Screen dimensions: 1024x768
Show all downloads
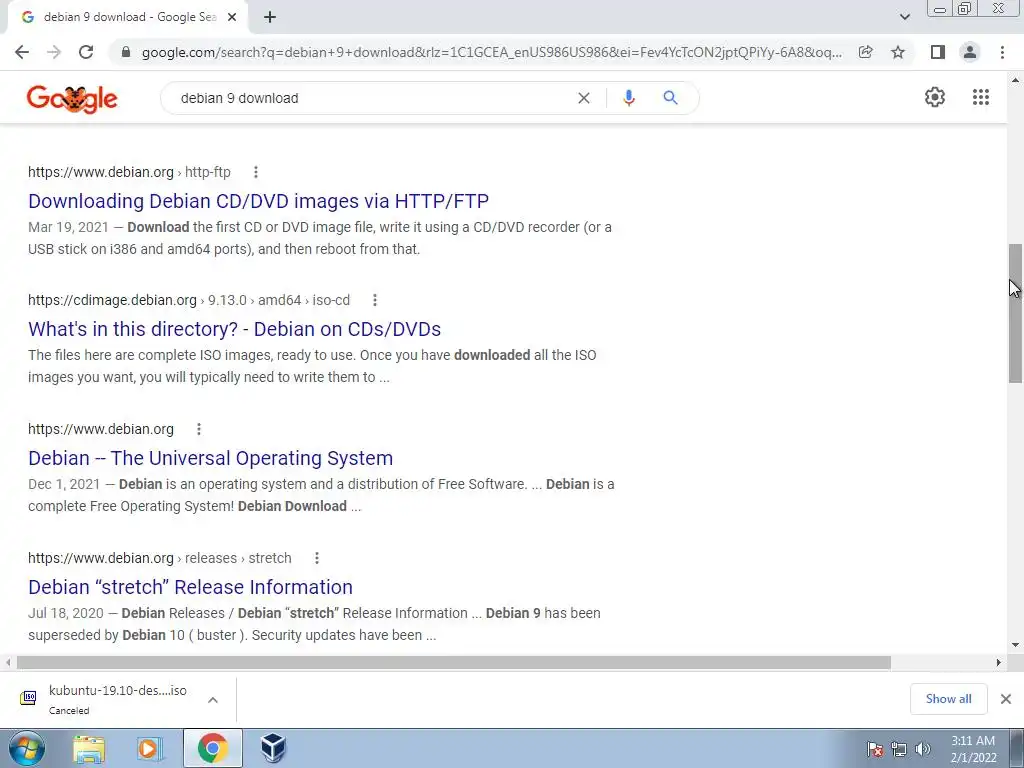pyautogui.click(x=948, y=699)
